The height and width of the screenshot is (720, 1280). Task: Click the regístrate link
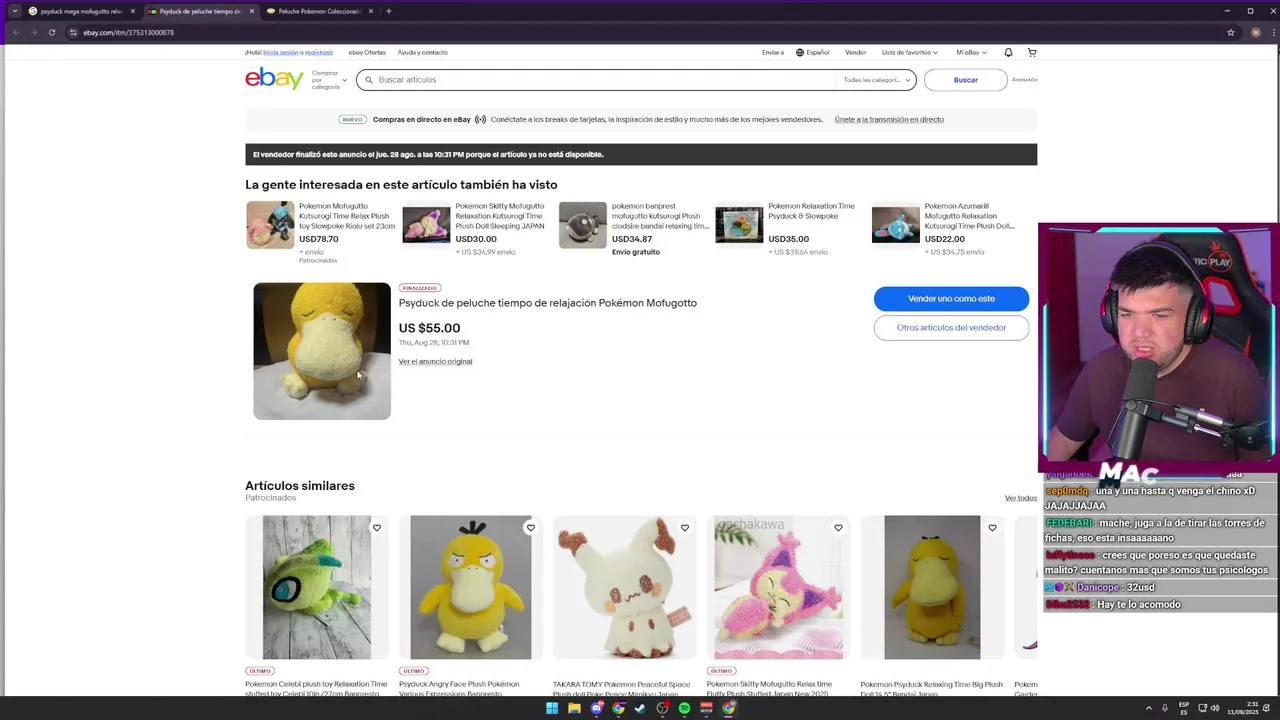point(319,52)
